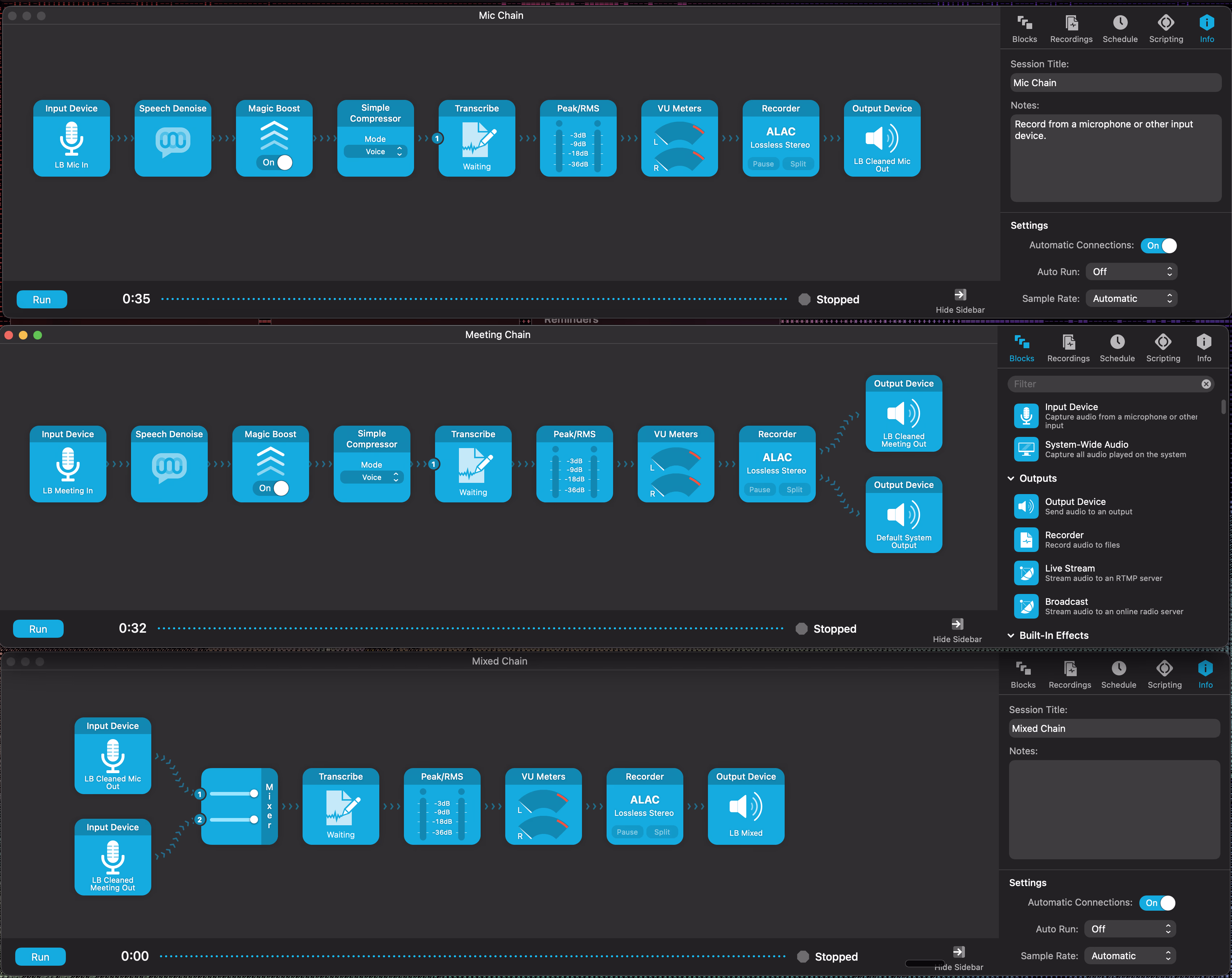Select Live Stream block in Outputs list
Image resolution: width=1232 pixels, height=978 pixels.
point(1069,572)
